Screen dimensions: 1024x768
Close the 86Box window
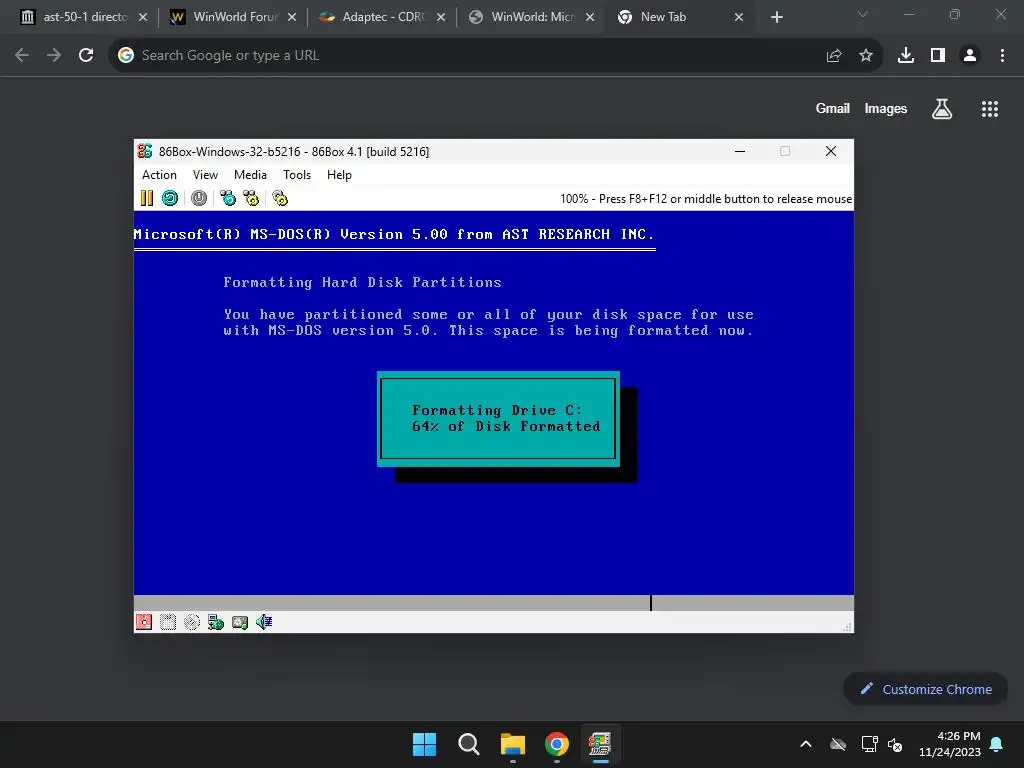click(x=831, y=152)
